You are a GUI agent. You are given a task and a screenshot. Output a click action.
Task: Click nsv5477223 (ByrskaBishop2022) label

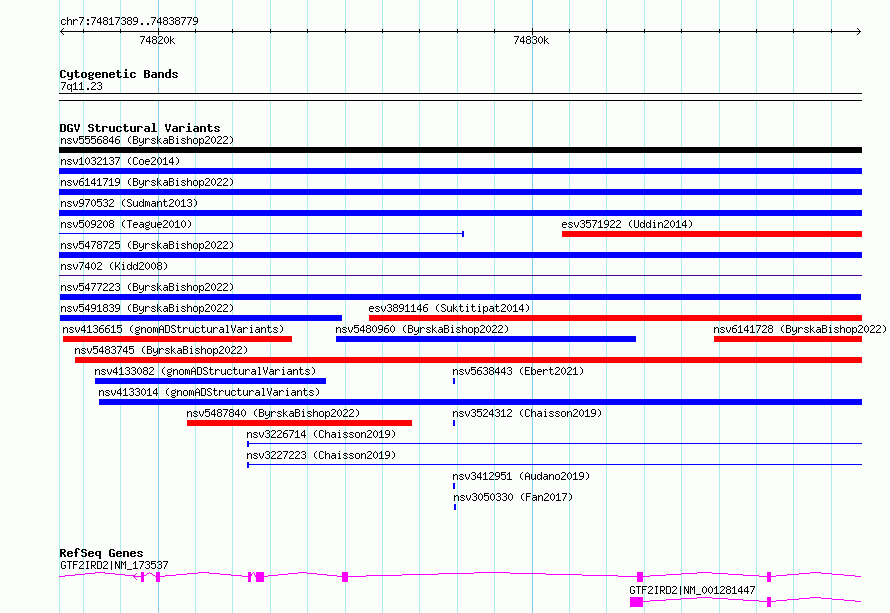(x=147, y=287)
